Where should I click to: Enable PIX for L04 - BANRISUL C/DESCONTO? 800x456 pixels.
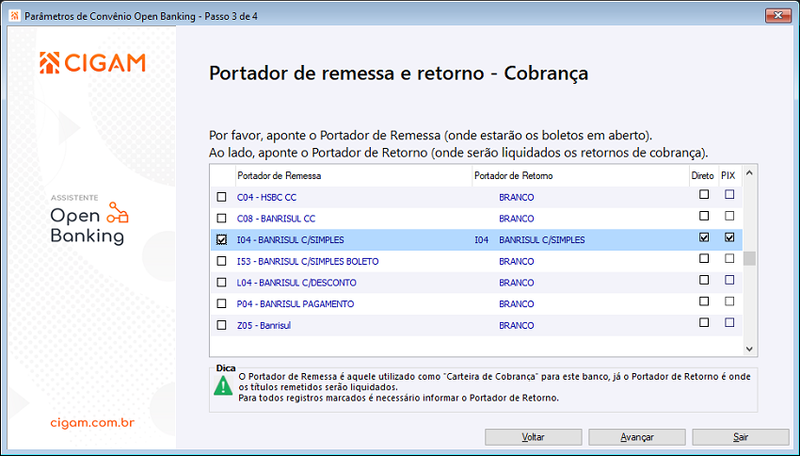[730, 280]
